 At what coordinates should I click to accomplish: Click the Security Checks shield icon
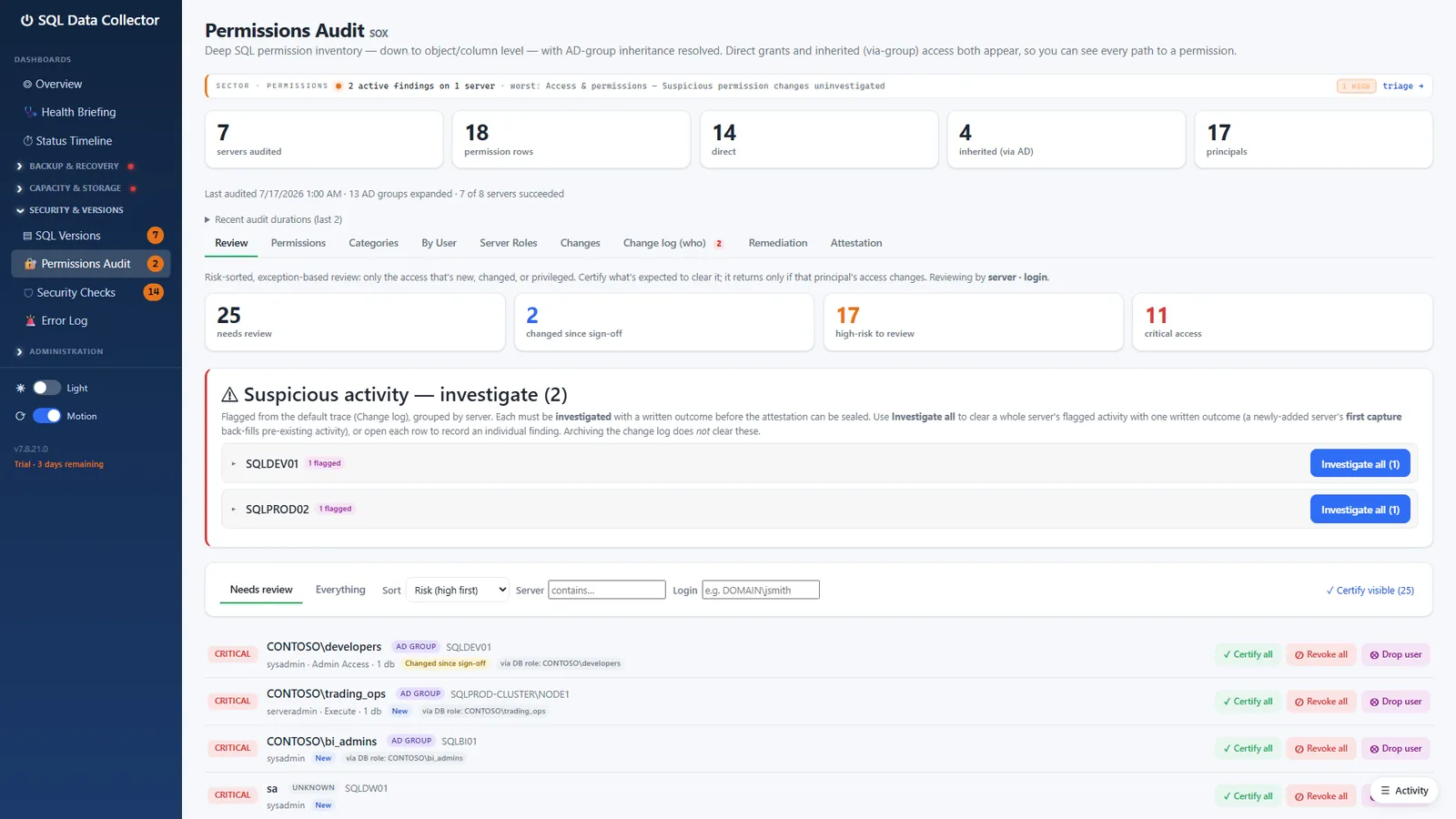point(28,293)
